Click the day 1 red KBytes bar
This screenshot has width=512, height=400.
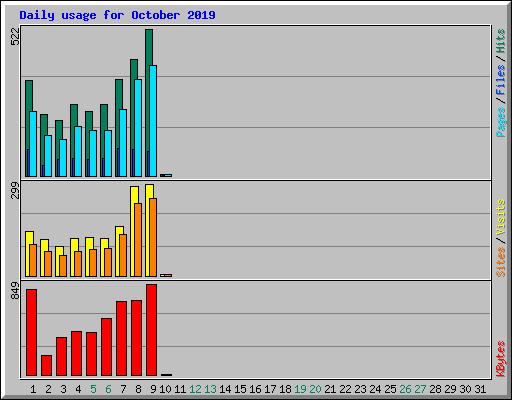(x=32, y=332)
